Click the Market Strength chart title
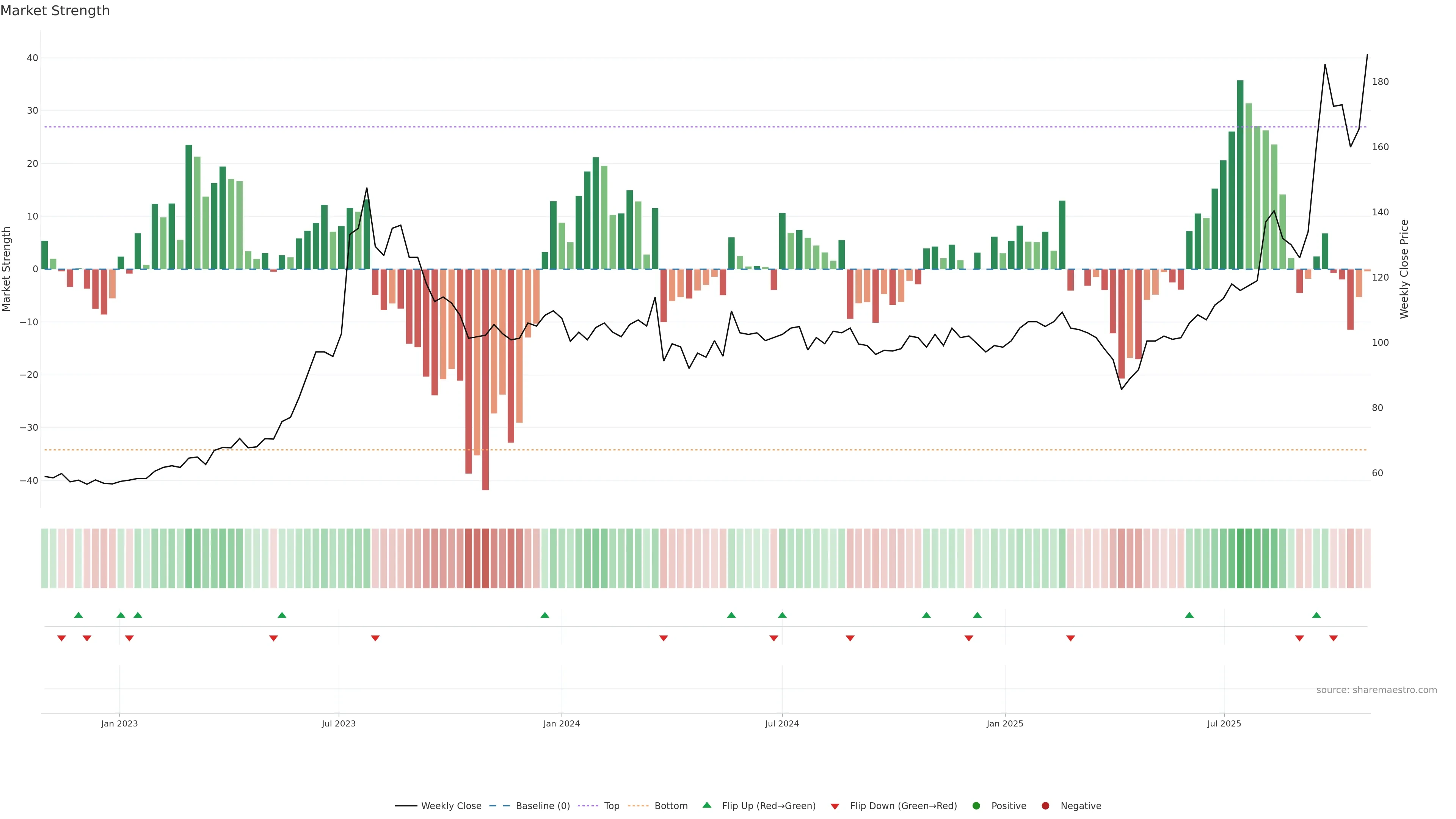The width and height of the screenshot is (1456, 819). pyautogui.click(x=55, y=11)
